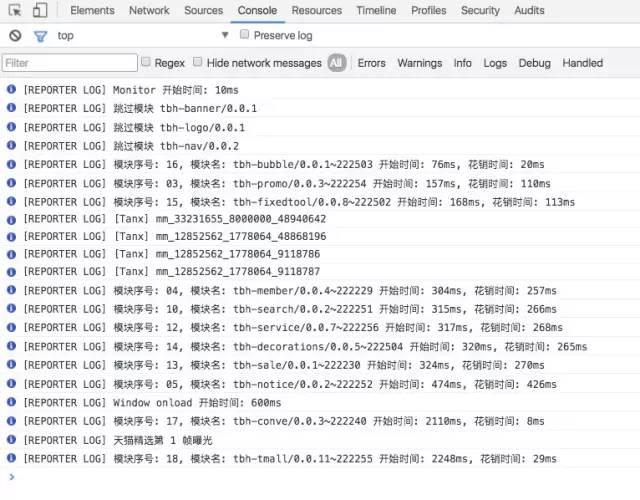Viewport: 640px width, 500px height.
Task: Click info icon beside tbh-notice row
Action: pyautogui.click(x=11, y=383)
